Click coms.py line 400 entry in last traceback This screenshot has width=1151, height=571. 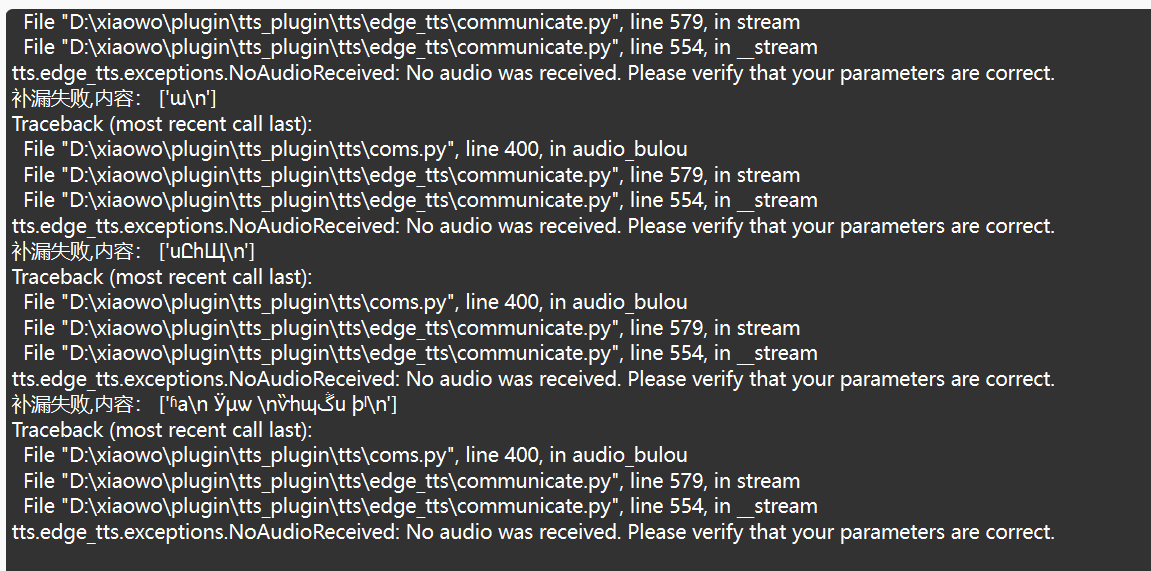tap(355, 455)
